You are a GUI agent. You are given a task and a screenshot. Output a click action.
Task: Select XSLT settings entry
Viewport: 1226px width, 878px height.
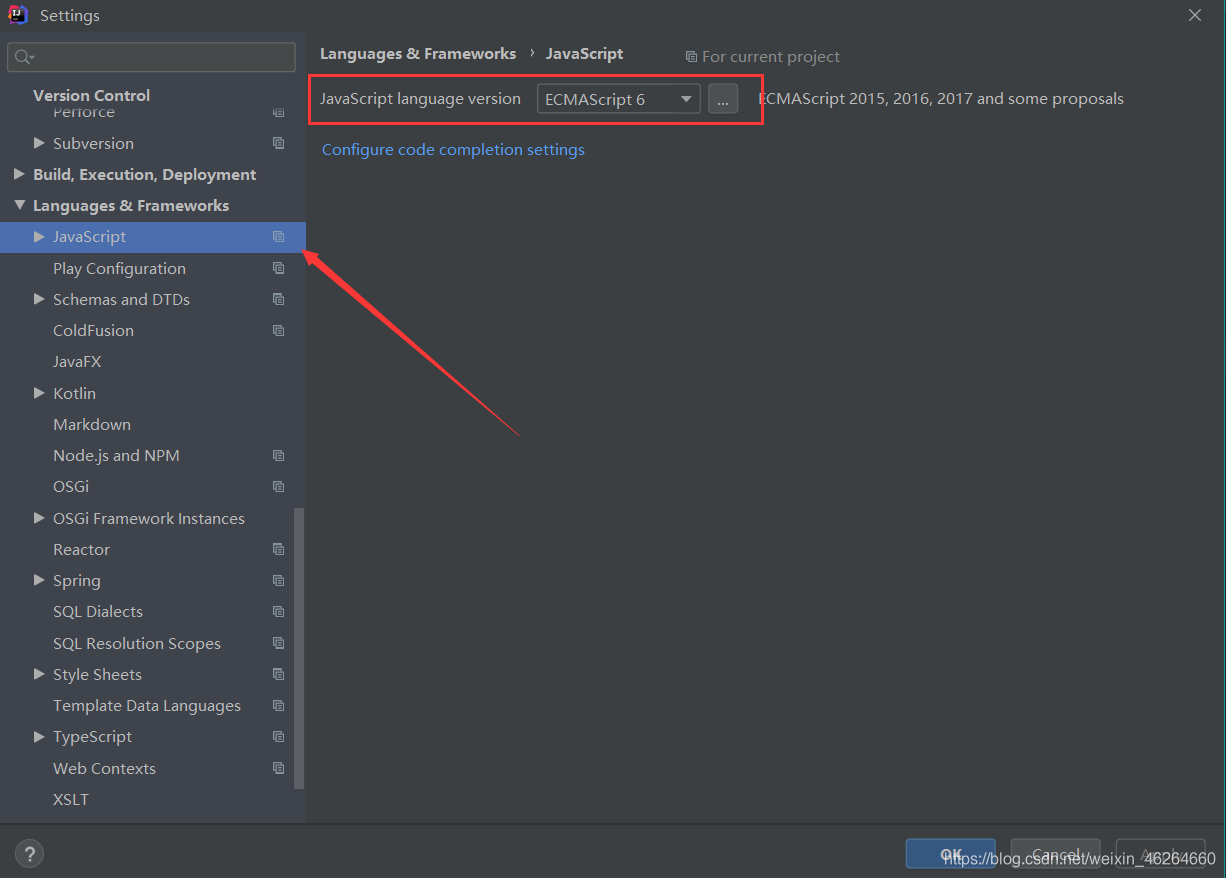[x=71, y=799]
